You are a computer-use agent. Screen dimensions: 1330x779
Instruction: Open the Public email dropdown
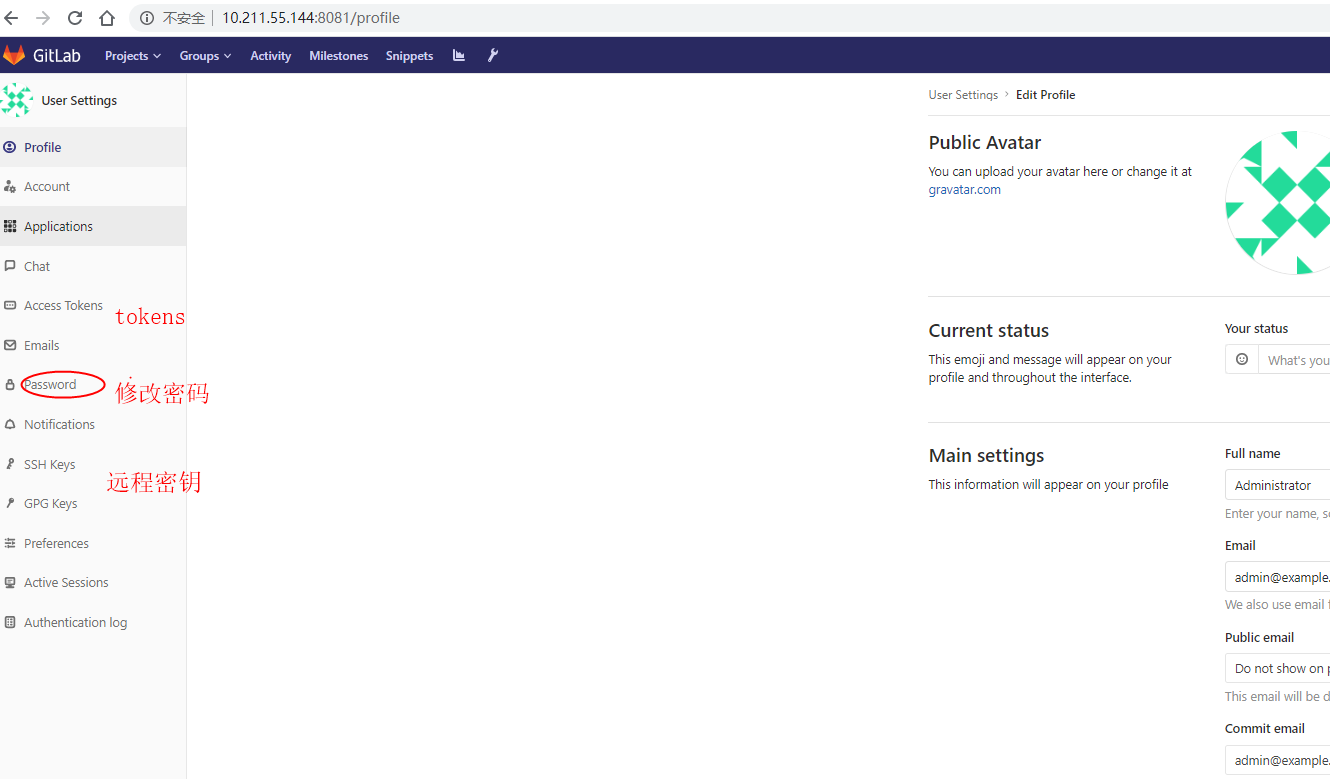click(1278, 668)
